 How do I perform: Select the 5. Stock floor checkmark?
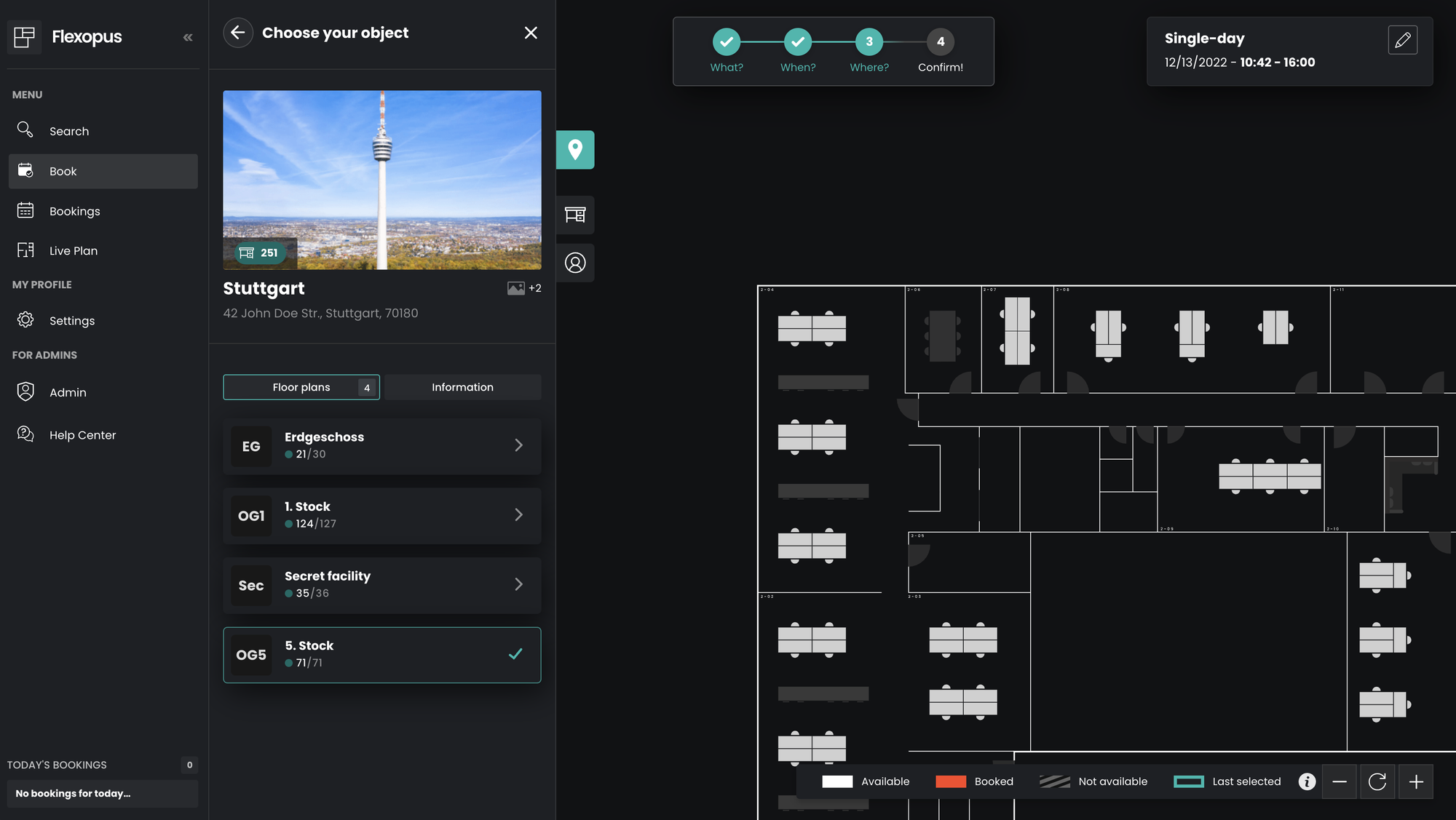coord(515,654)
